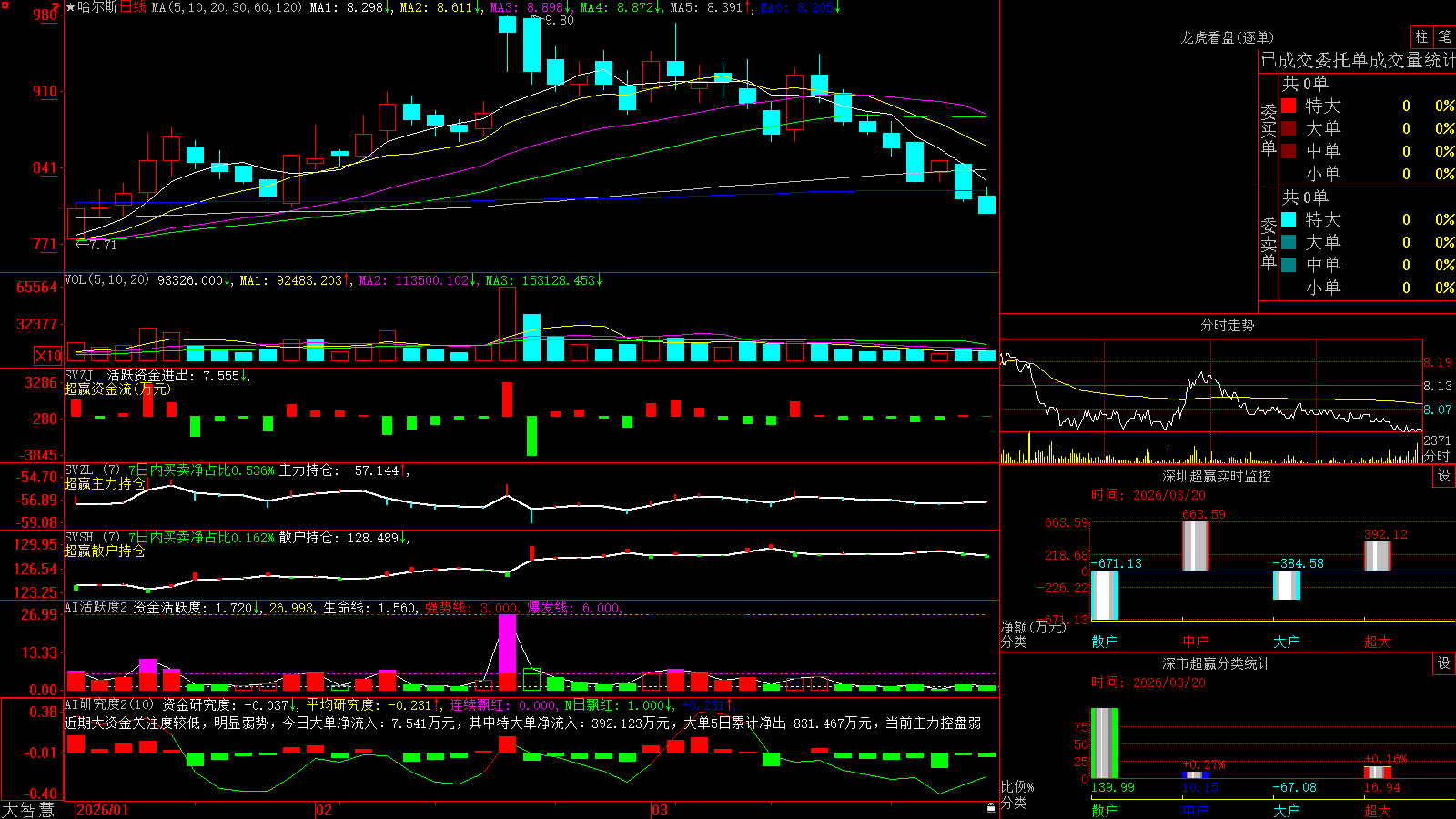Screen dimensions: 1456x819
Task: Click dark red 大单 swatch under 委买单
Action: pyautogui.click(x=1289, y=128)
